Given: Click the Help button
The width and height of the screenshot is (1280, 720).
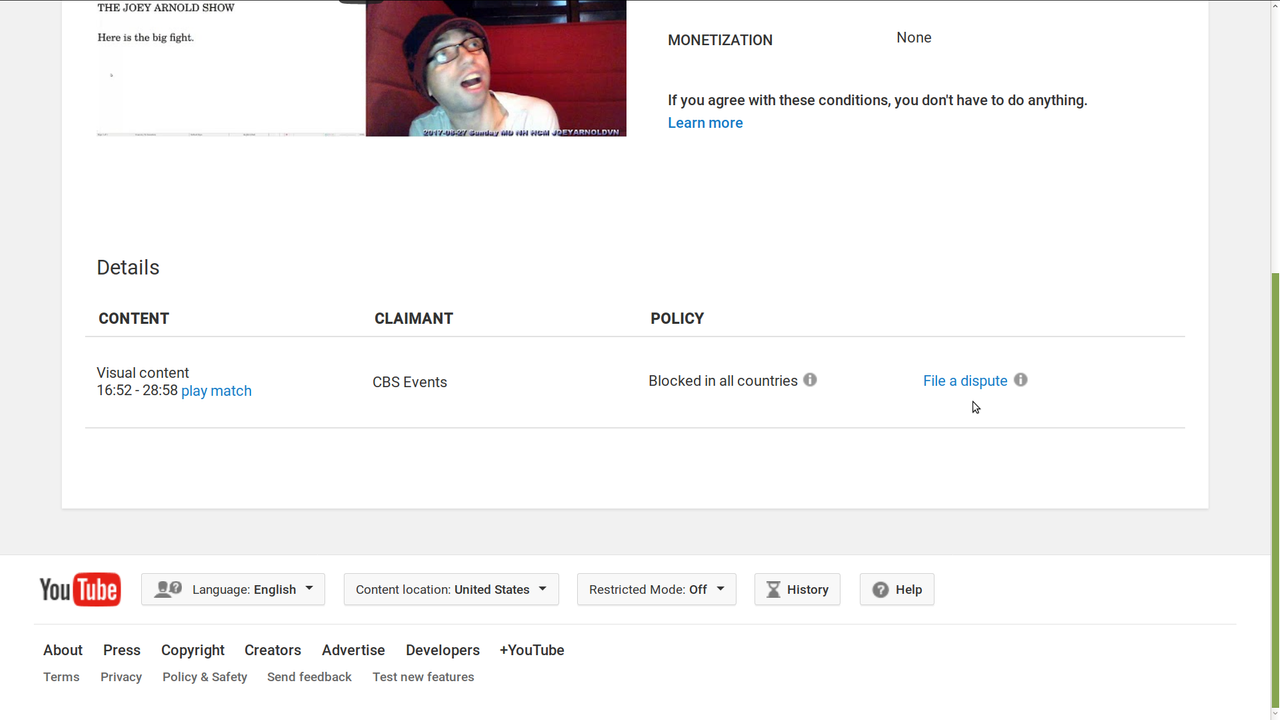Looking at the screenshot, I should (897, 590).
